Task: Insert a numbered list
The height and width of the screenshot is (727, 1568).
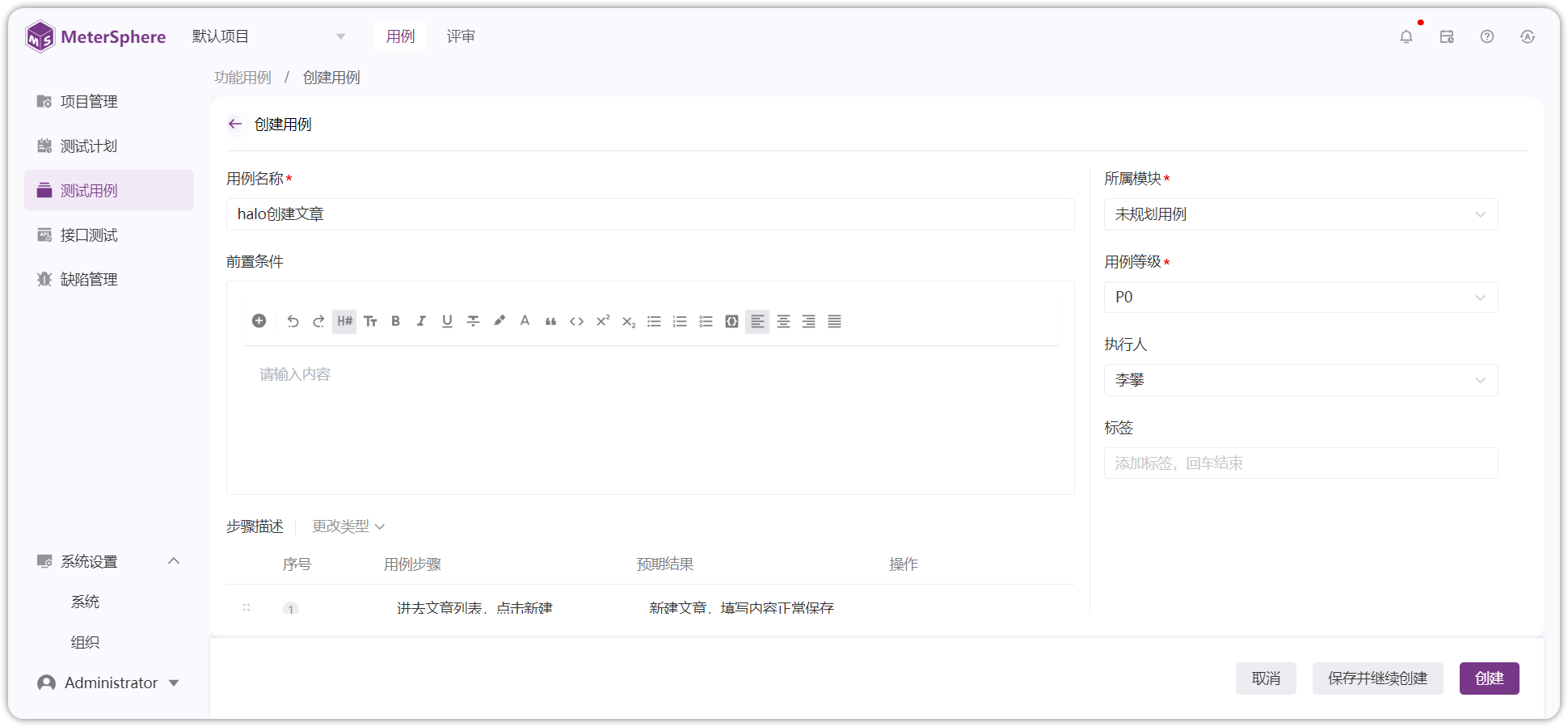Action: [x=680, y=321]
